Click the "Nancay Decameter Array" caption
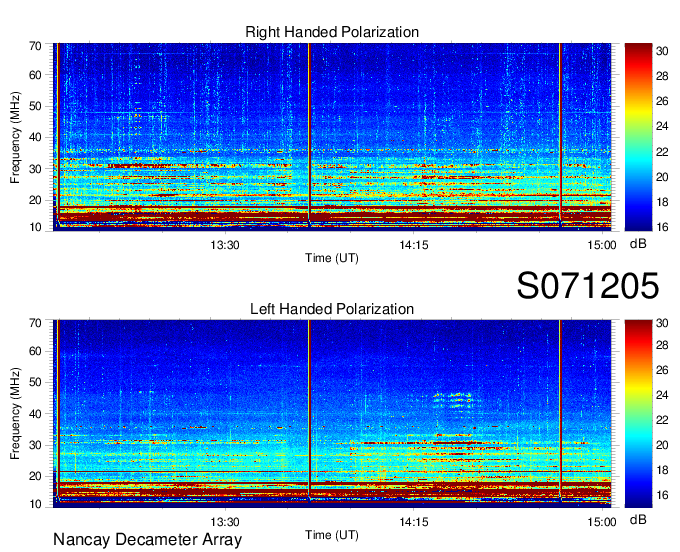This screenshot has width=680, height=552. click(147, 540)
